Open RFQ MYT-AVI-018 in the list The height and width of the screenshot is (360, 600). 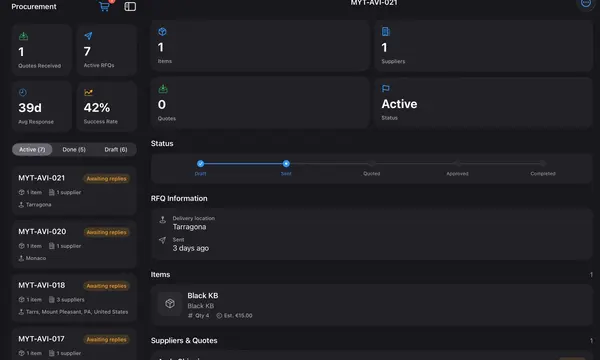coord(74,298)
